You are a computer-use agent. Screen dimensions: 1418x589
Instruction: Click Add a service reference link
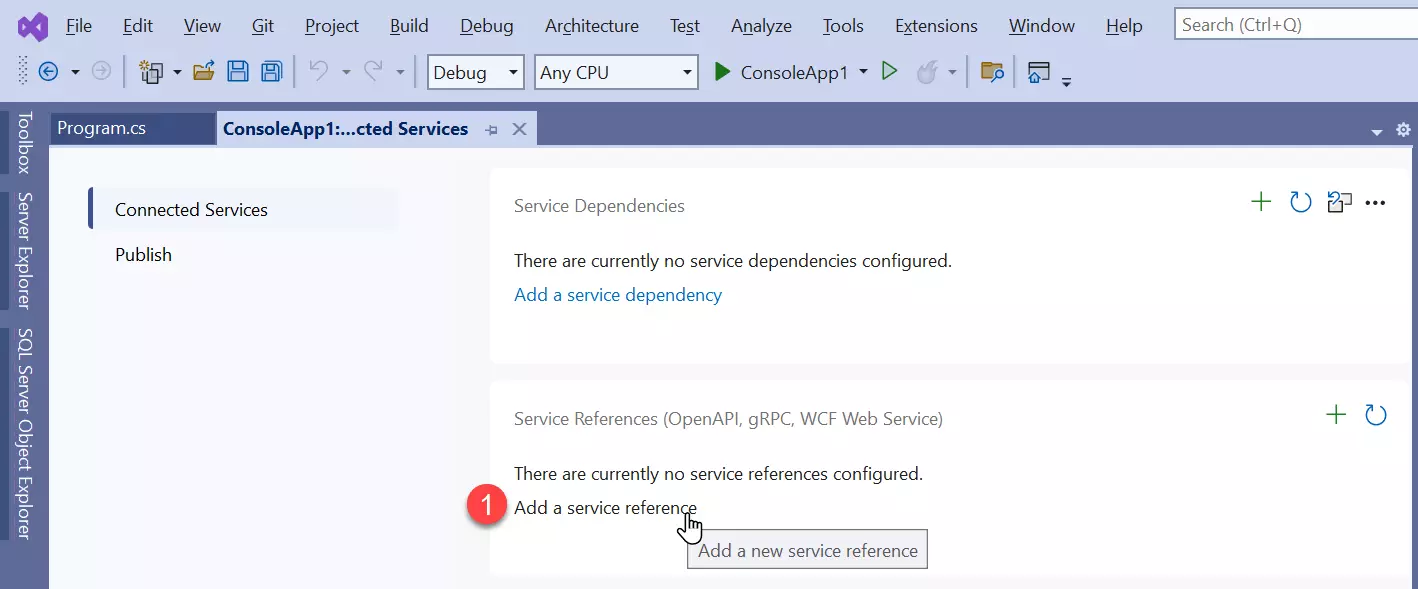[605, 507]
